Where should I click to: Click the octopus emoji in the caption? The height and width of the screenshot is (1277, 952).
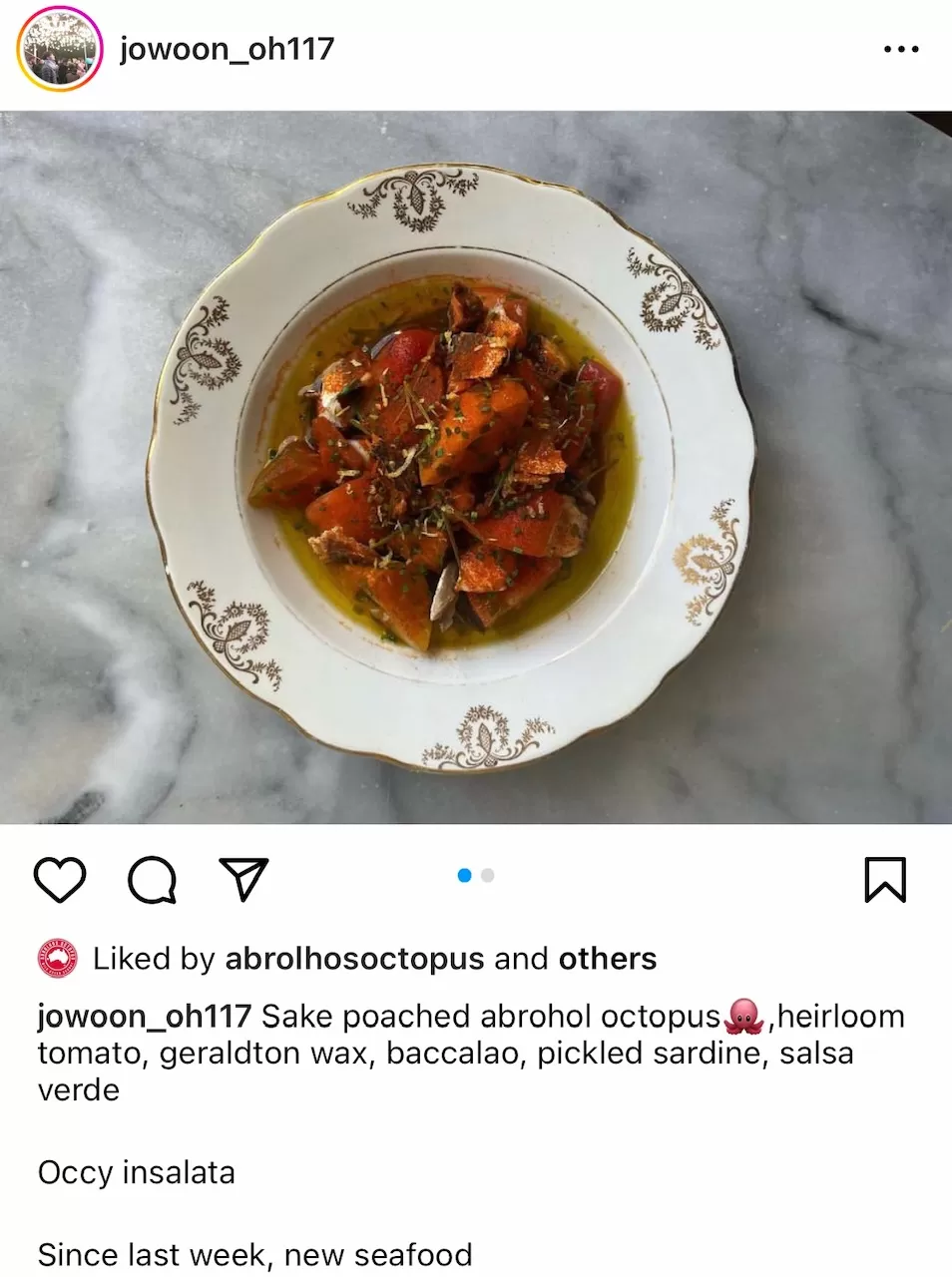[744, 1016]
